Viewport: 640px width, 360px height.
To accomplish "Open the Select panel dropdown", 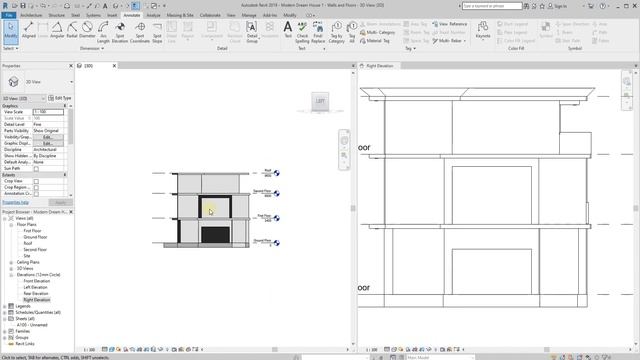I will [x=11, y=49].
